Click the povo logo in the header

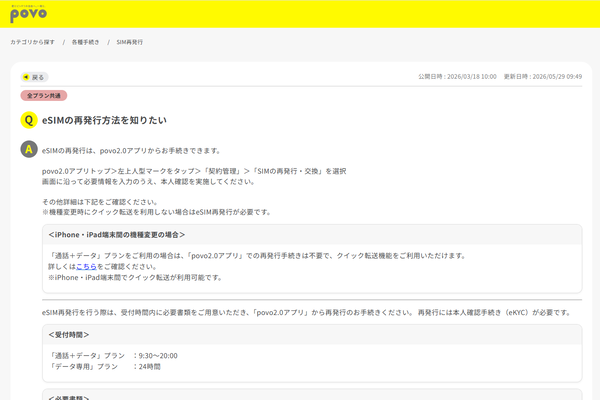(x=28, y=14)
